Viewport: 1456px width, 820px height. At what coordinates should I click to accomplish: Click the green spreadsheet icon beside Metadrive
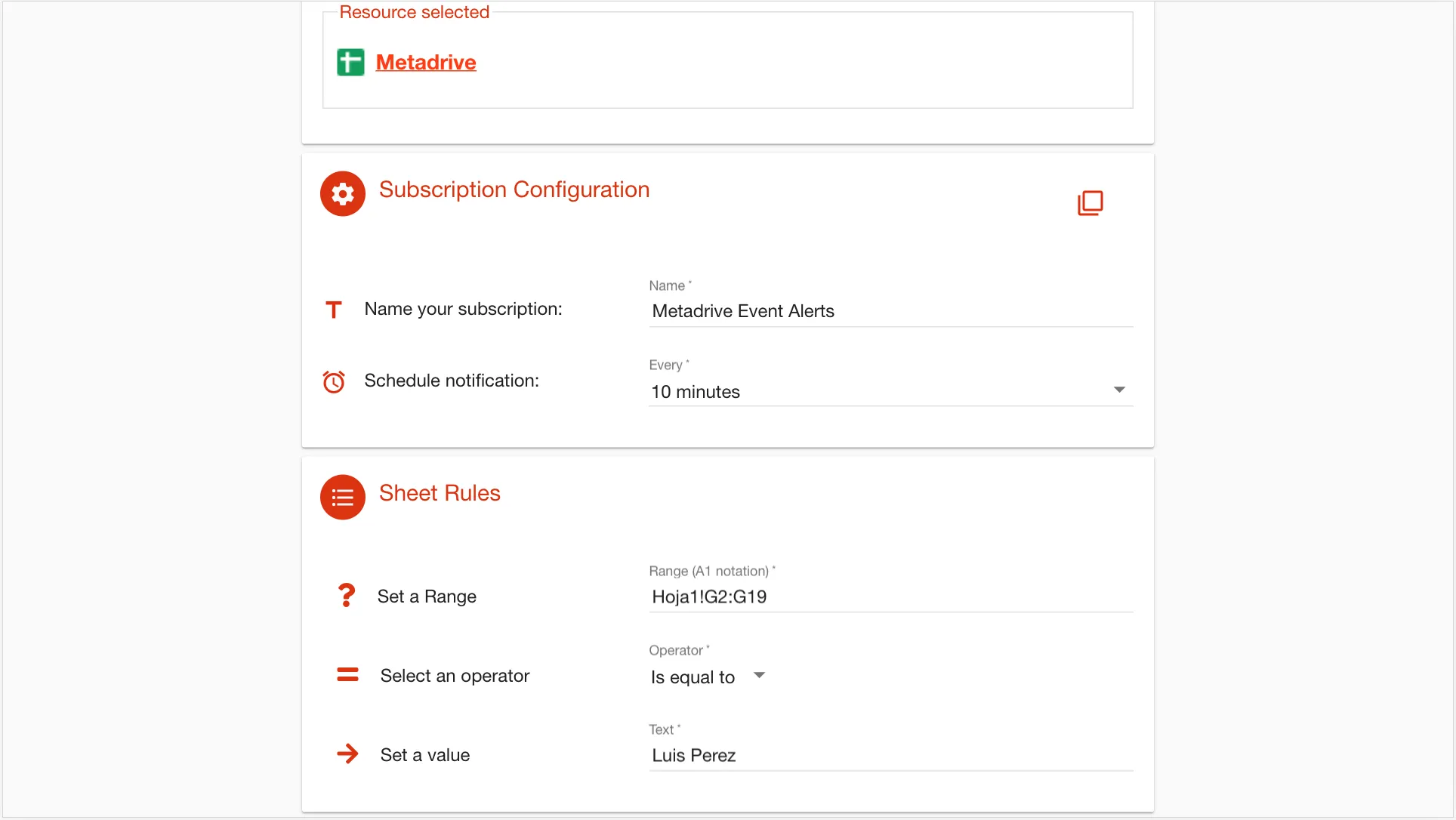(350, 62)
